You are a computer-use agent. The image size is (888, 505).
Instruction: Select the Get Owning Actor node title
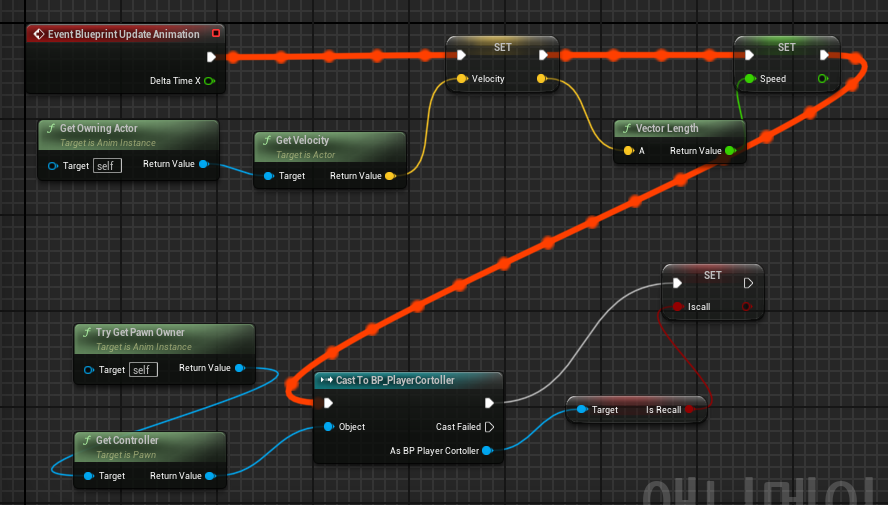coord(99,129)
